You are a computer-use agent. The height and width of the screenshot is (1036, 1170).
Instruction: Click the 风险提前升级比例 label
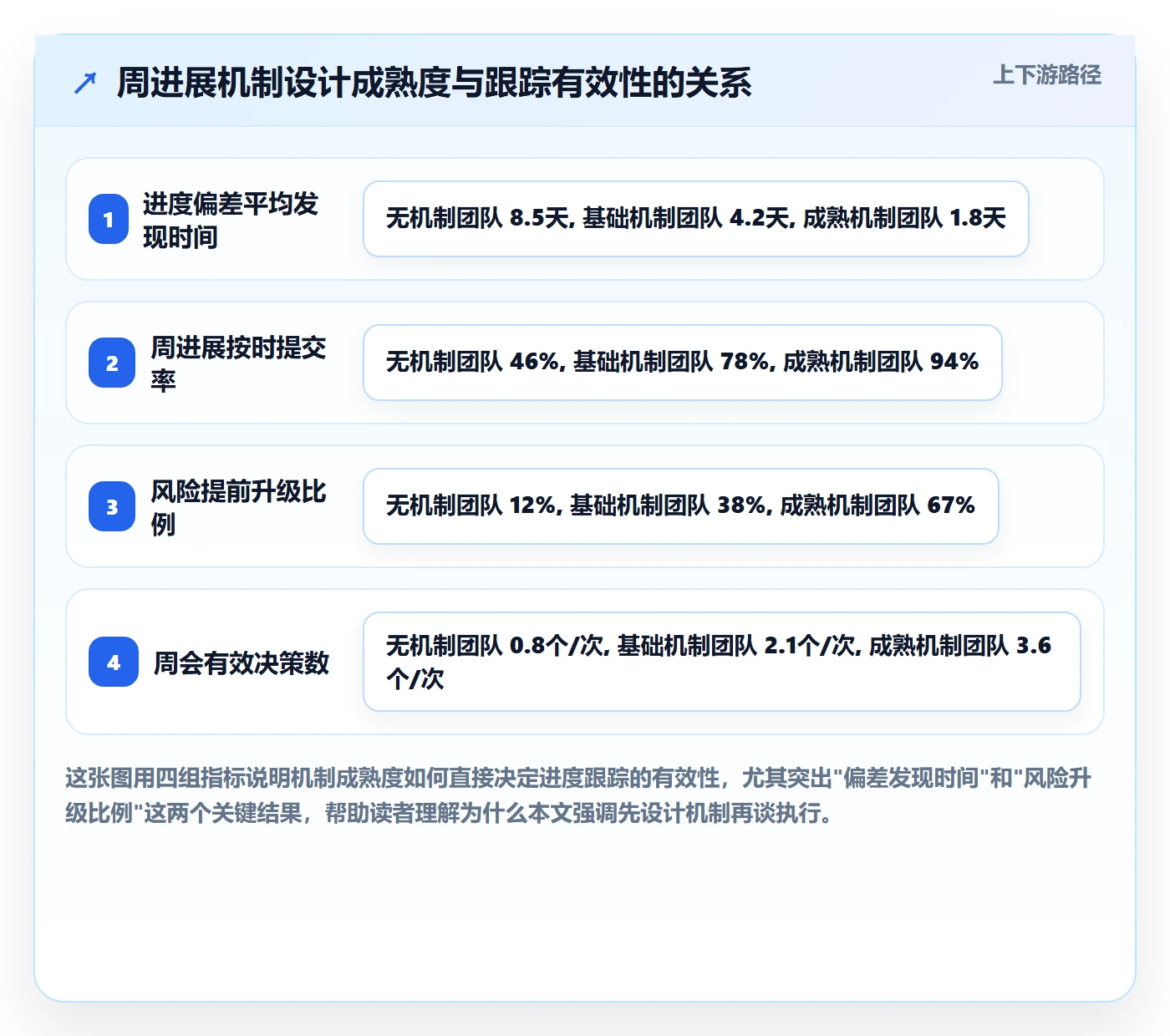pos(239,507)
